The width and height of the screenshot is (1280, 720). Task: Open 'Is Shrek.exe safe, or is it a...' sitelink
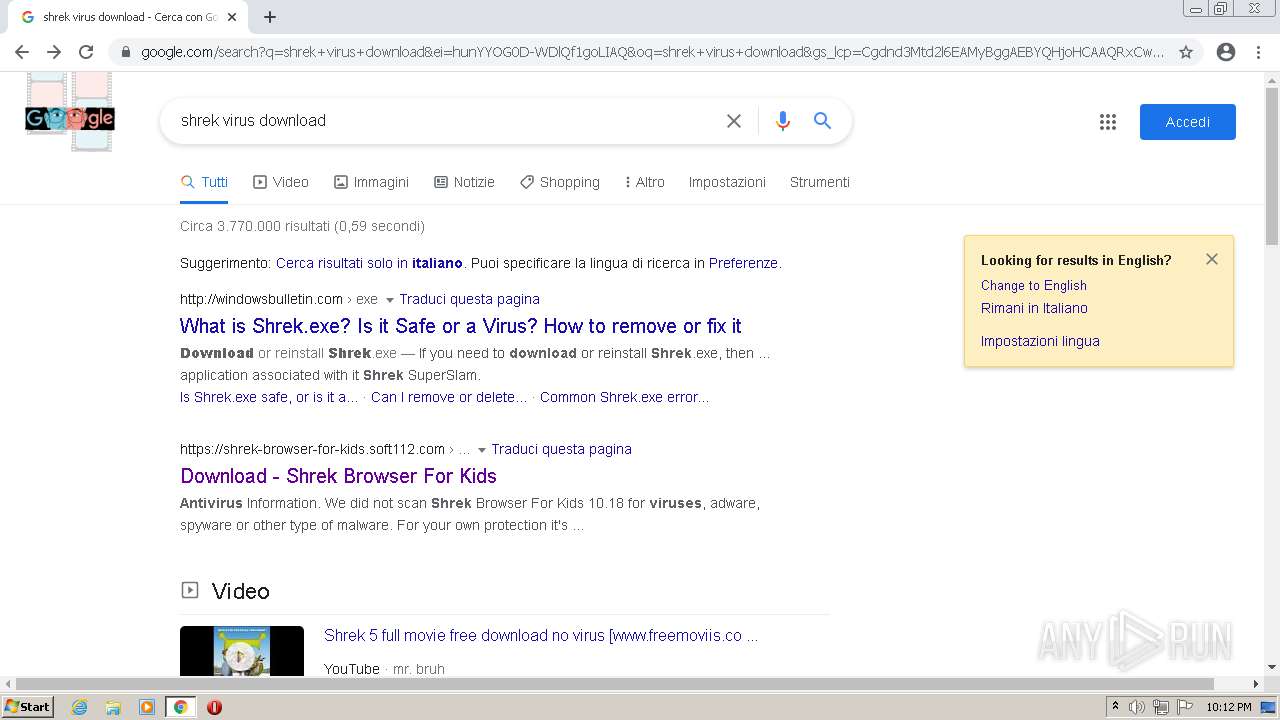click(x=269, y=397)
